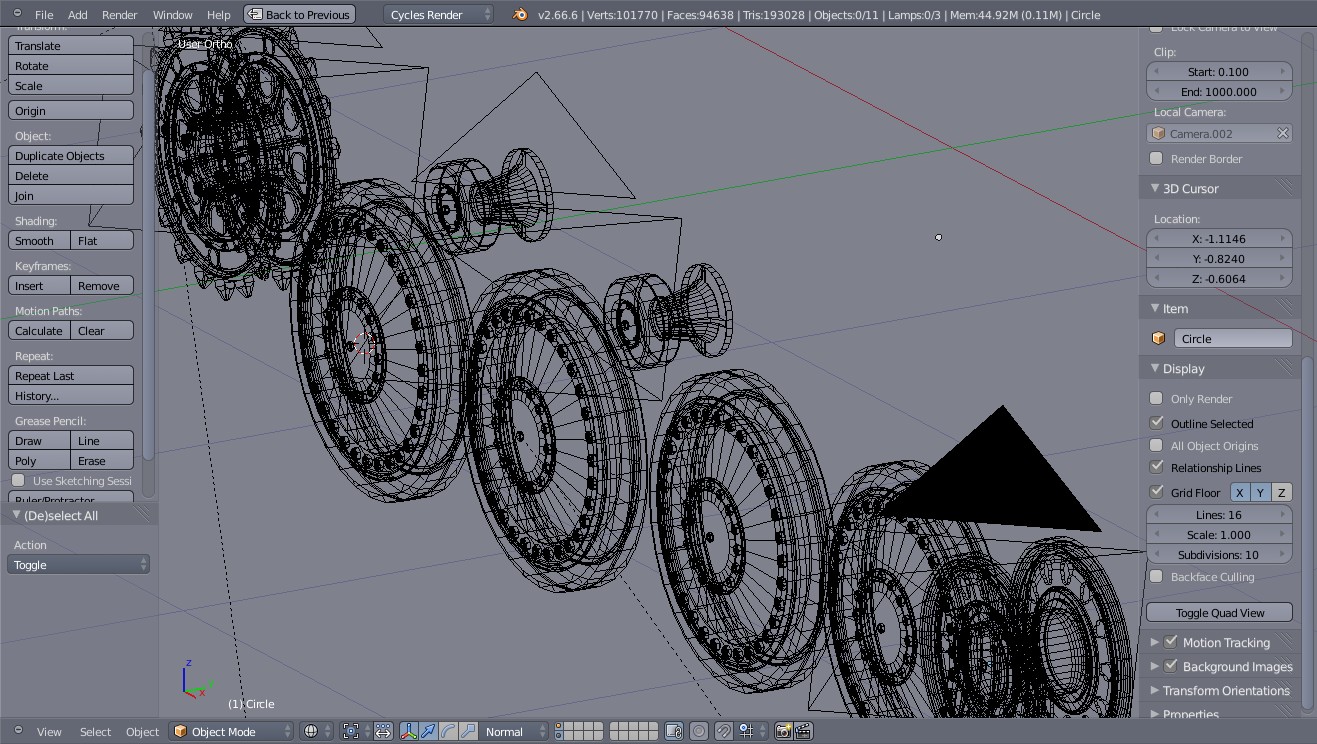Viewport: 1317px width, 744px height.
Task: Open the Cycles Render engine dropdown
Action: tap(439, 14)
